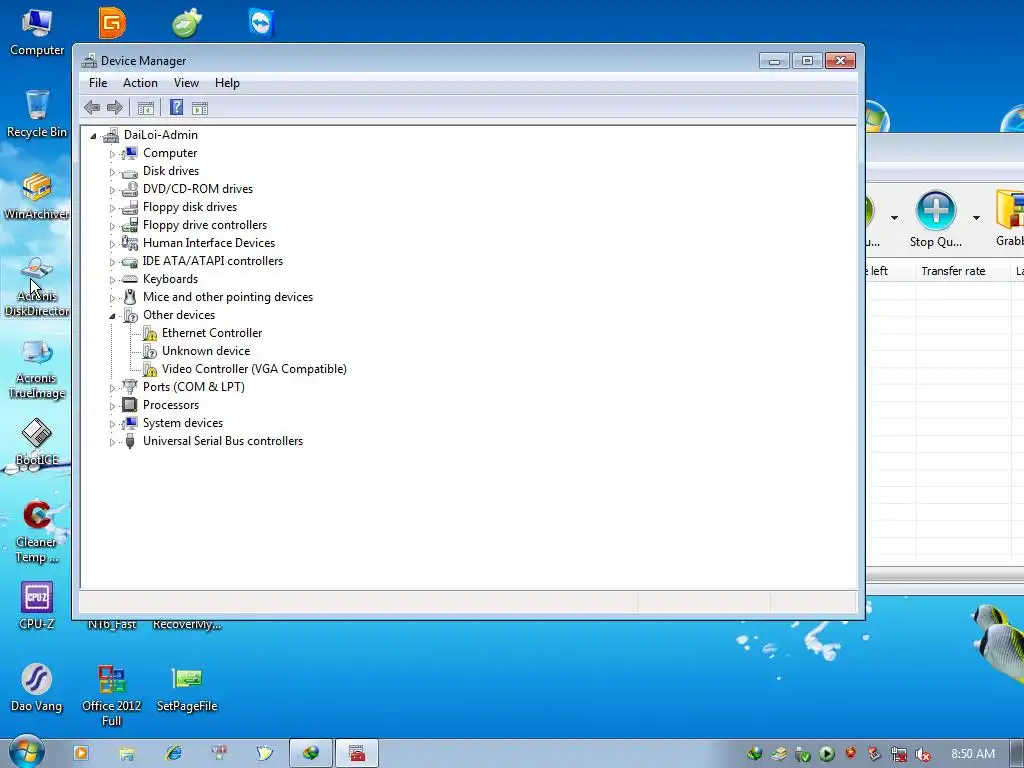
Task: Select the Ethernet Controller device
Action: click(x=212, y=333)
